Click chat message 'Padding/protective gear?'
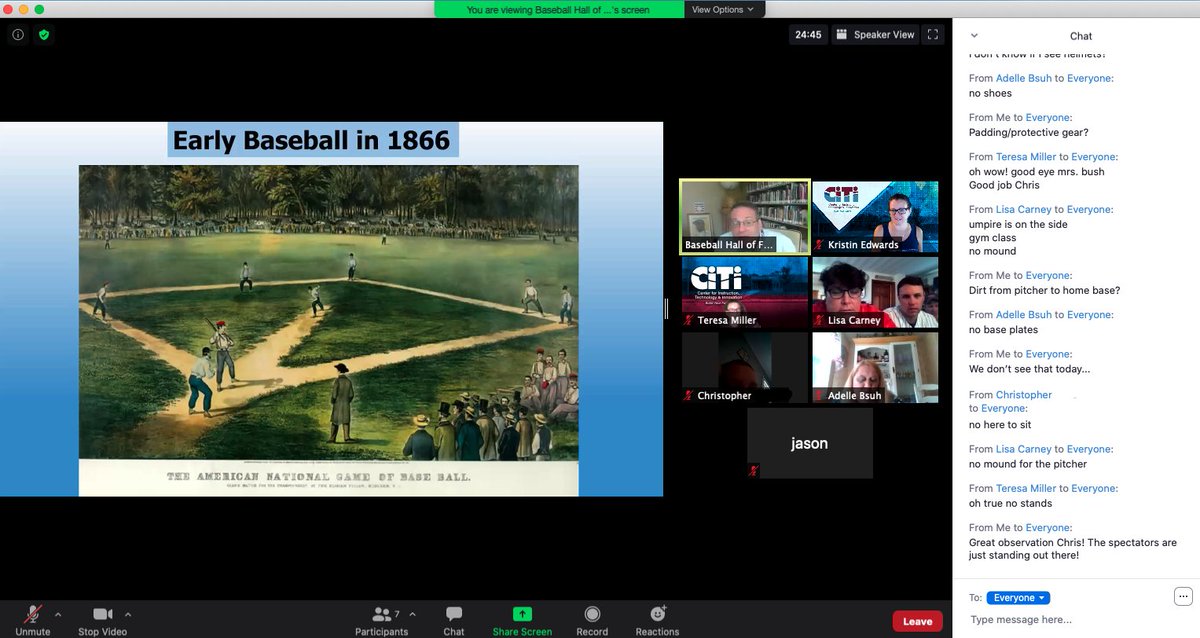This screenshot has width=1200, height=638. pyautogui.click(x=1028, y=132)
